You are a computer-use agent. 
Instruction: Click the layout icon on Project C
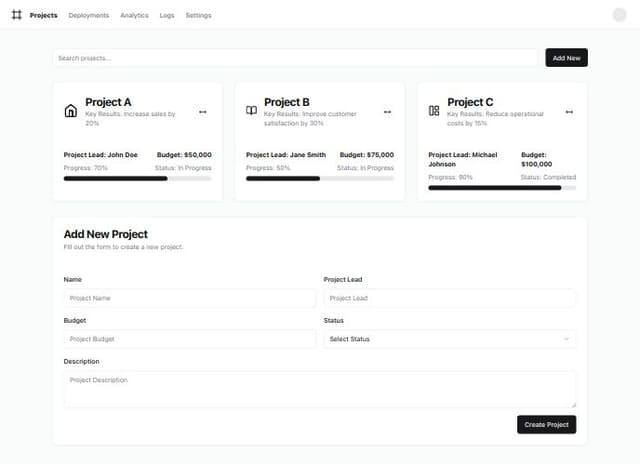(x=434, y=111)
